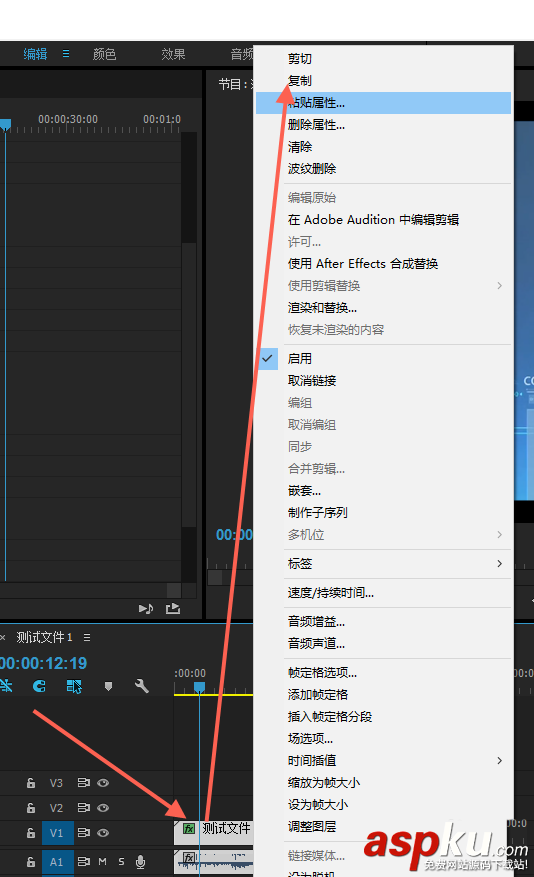This screenshot has width=534, height=877.
Task: Toggle lock on track V1
Action: [x=31, y=833]
